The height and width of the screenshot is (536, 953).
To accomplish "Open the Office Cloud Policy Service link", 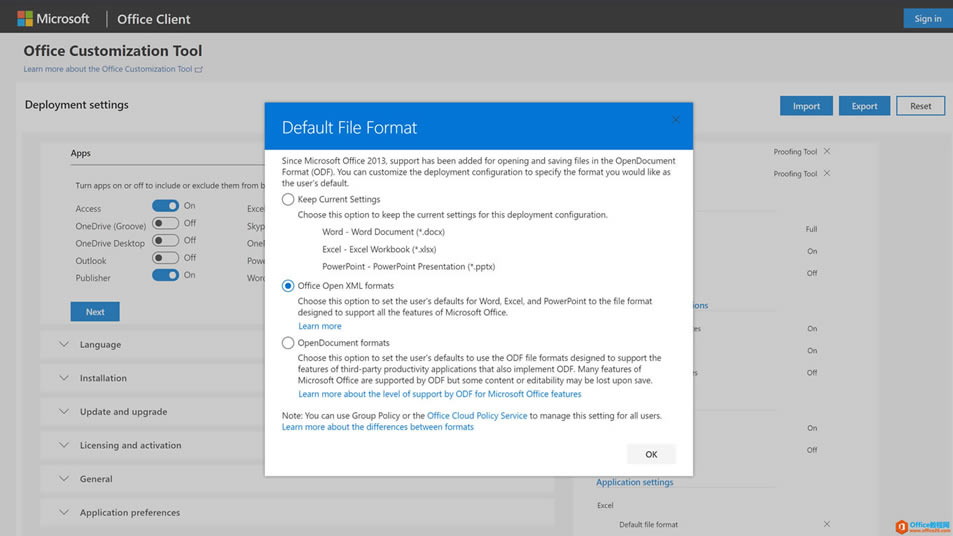I will 477,416.
